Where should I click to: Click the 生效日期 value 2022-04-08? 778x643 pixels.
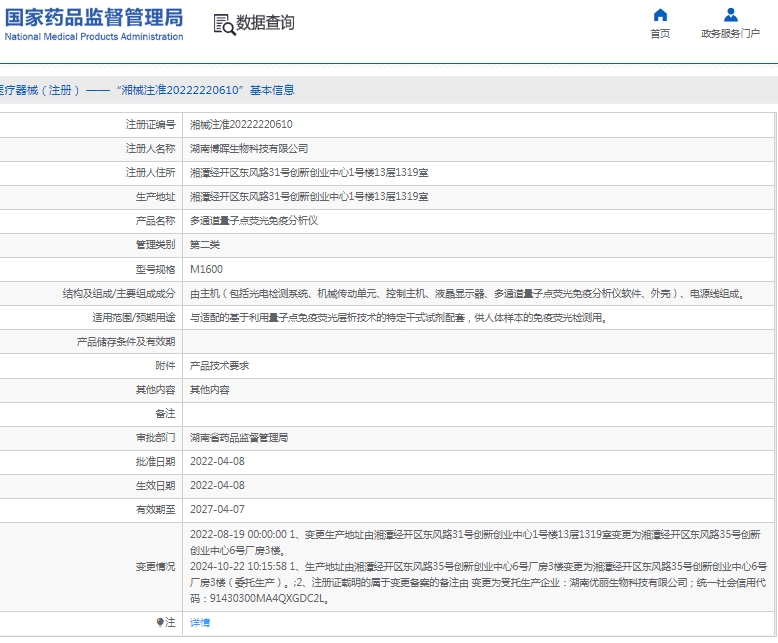pyautogui.click(x=217, y=485)
